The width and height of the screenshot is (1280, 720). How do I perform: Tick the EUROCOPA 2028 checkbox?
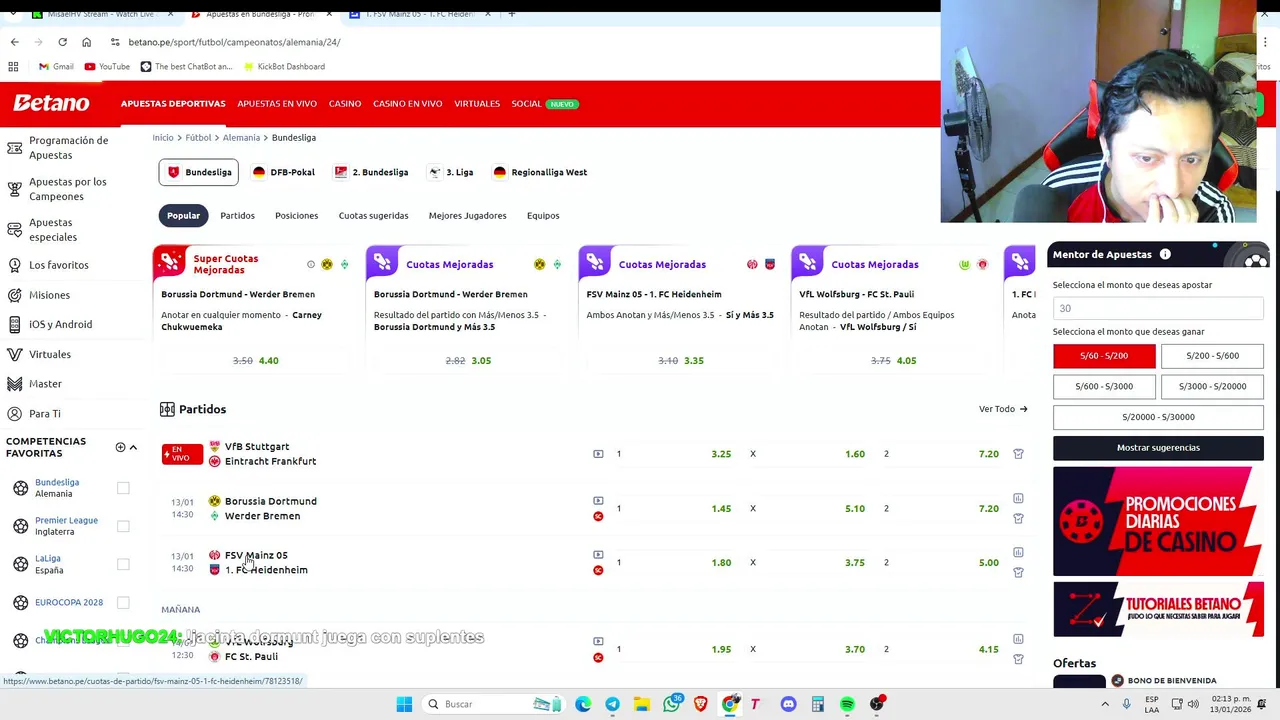[123, 602]
